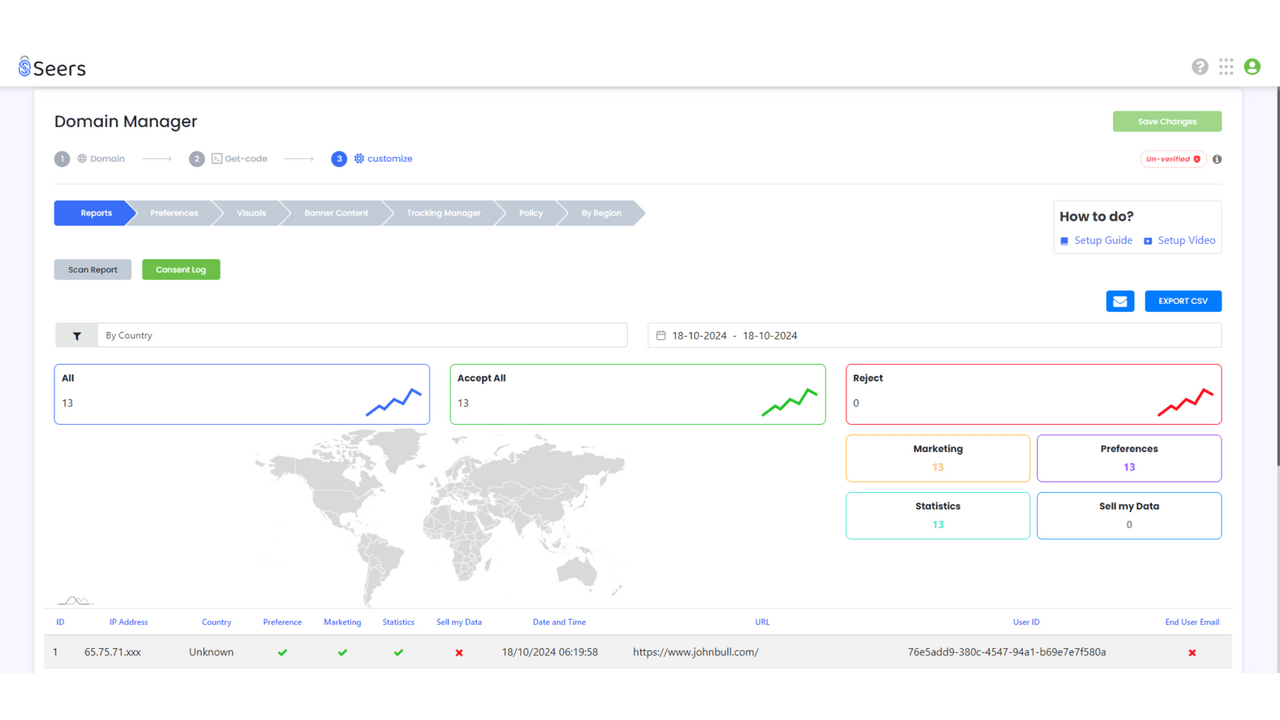1280x720 pixels.
Task: Click the Sell my Data column header
Action: pyautogui.click(x=459, y=622)
